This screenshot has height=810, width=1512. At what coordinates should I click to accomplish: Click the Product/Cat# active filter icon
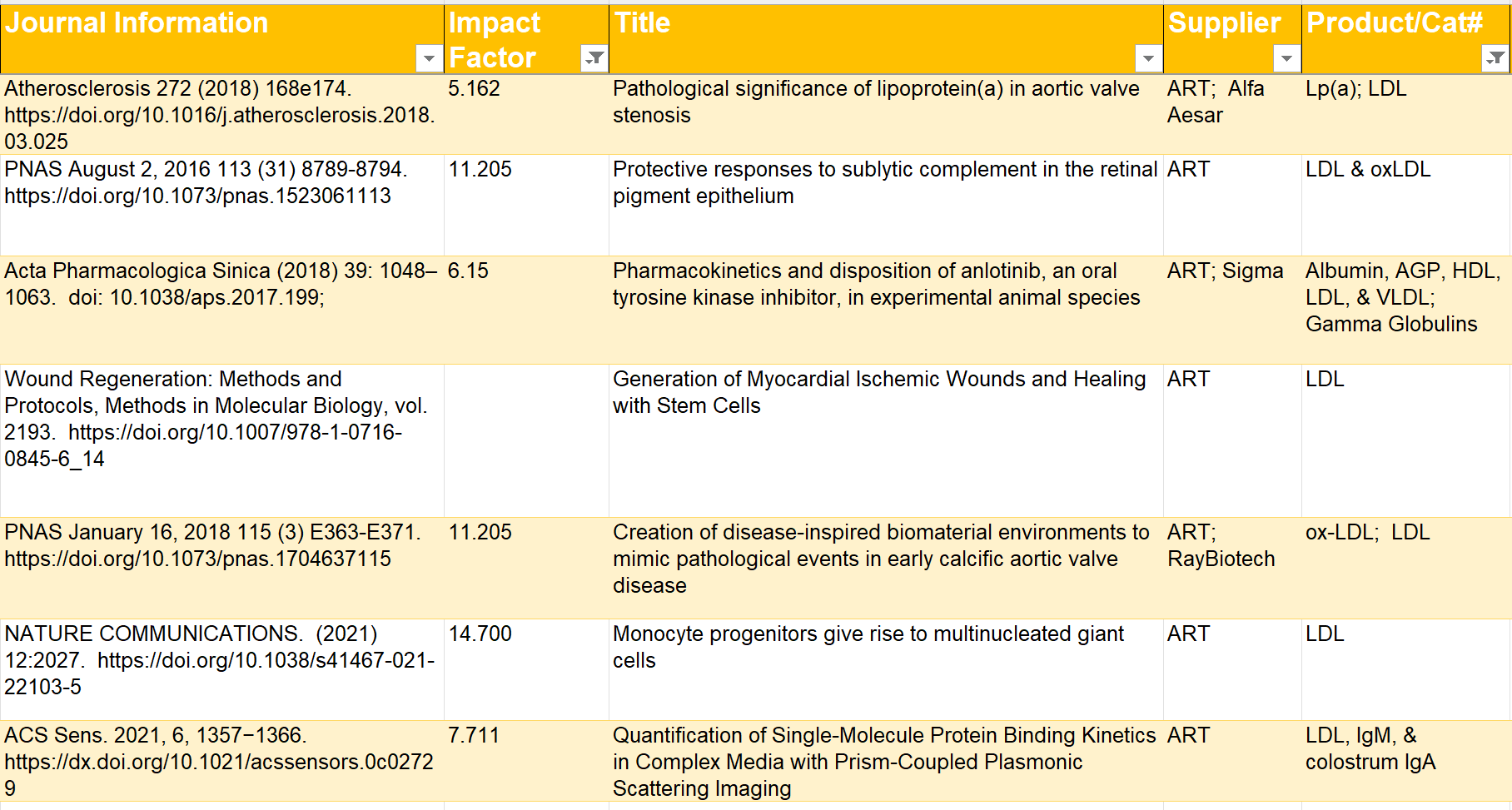(x=1496, y=58)
